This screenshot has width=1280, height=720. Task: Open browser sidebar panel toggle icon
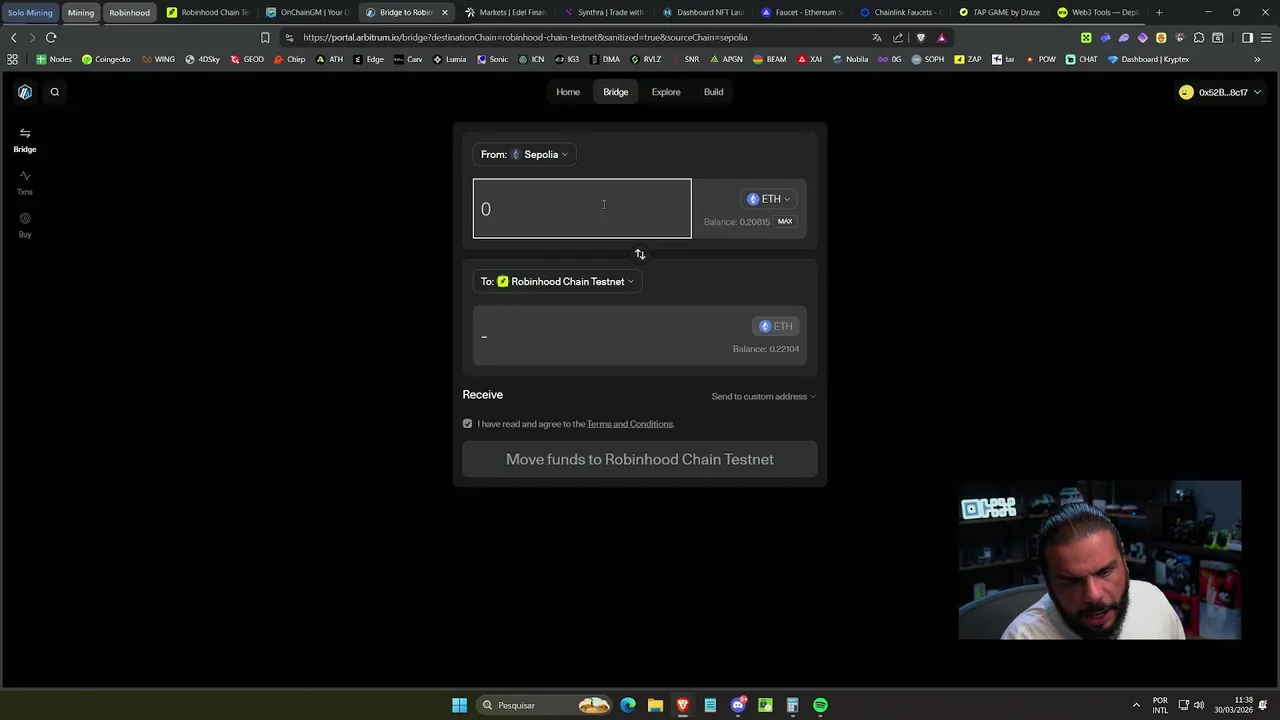tap(1247, 37)
